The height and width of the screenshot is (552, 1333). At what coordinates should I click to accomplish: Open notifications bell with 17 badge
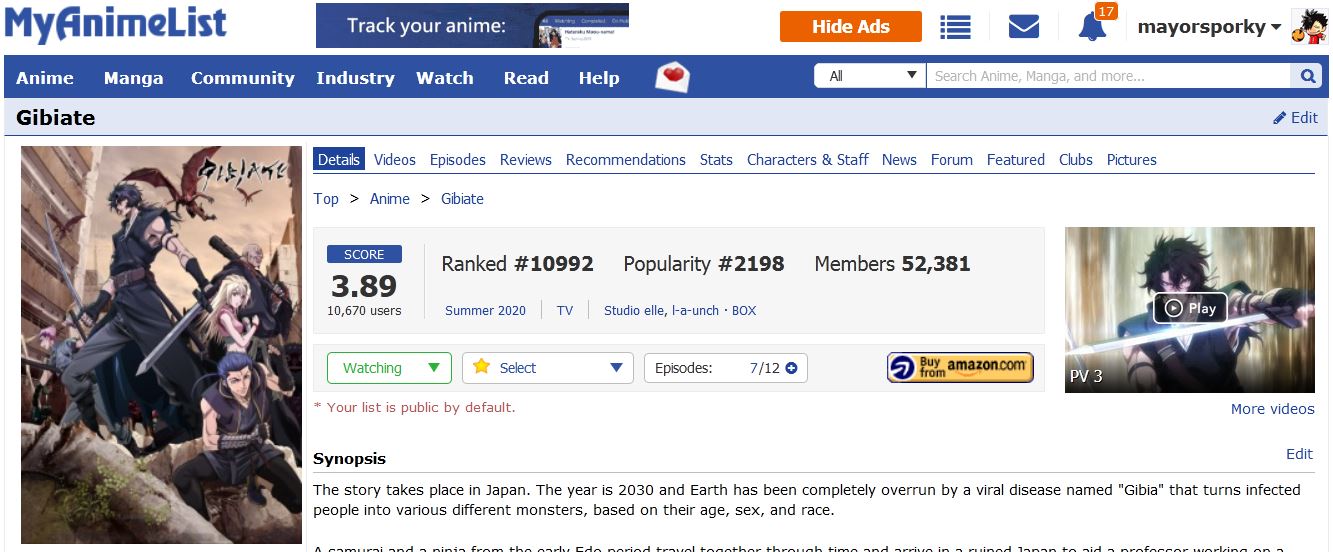tap(1093, 27)
